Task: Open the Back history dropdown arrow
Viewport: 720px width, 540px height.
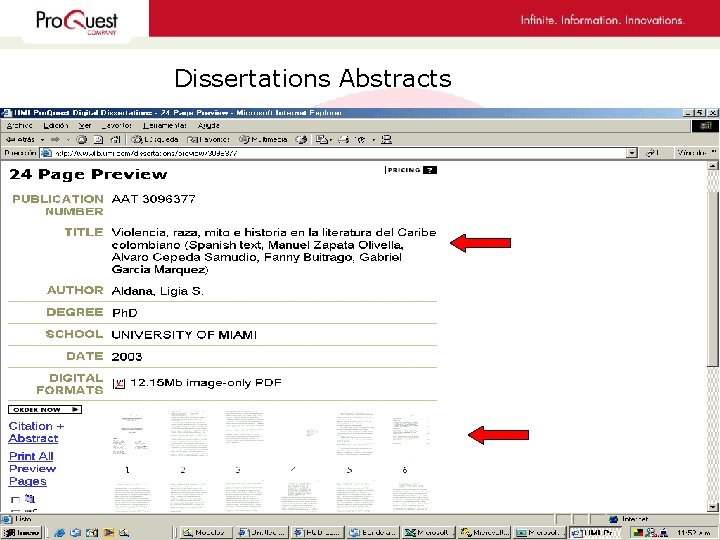Action: (42, 140)
